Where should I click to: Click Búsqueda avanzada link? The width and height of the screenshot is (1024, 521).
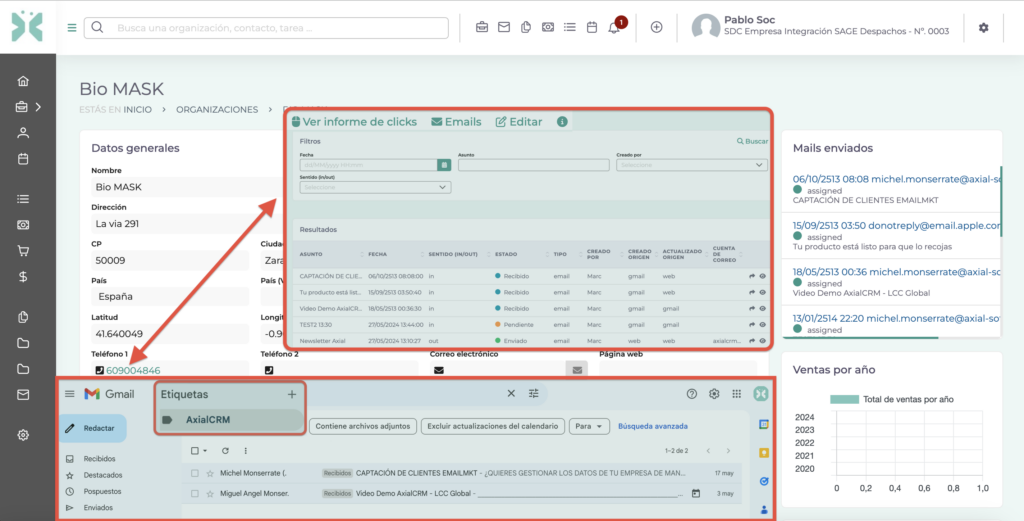(x=653, y=426)
